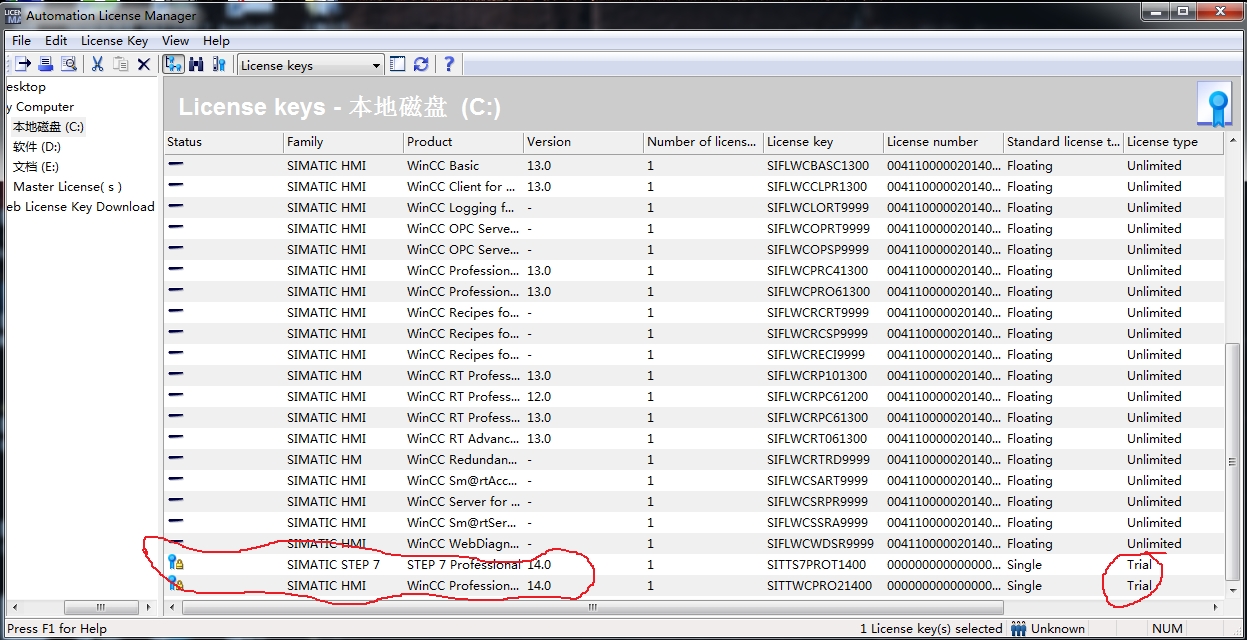Click the Unknown status bar entry
The height and width of the screenshot is (640, 1247).
pos(1058,629)
